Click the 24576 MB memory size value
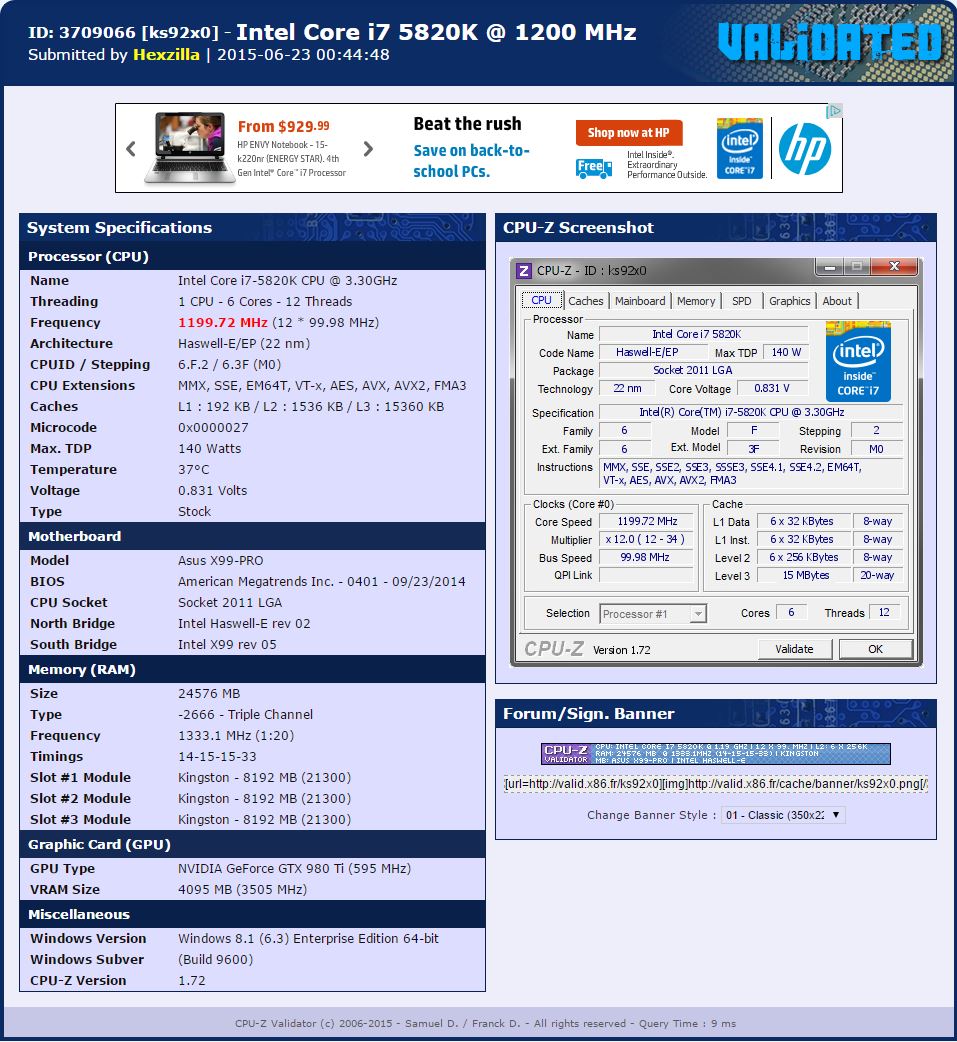957x1042 pixels. pyautogui.click(x=209, y=693)
